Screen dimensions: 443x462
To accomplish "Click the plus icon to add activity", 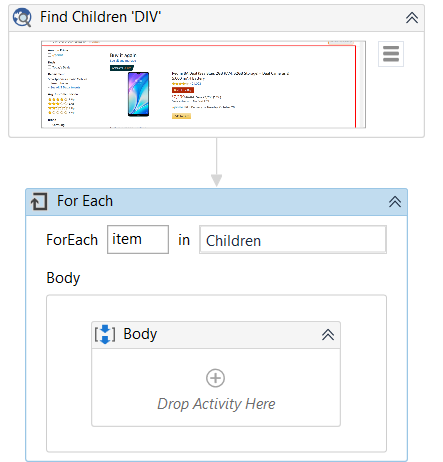I will [215, 378].
